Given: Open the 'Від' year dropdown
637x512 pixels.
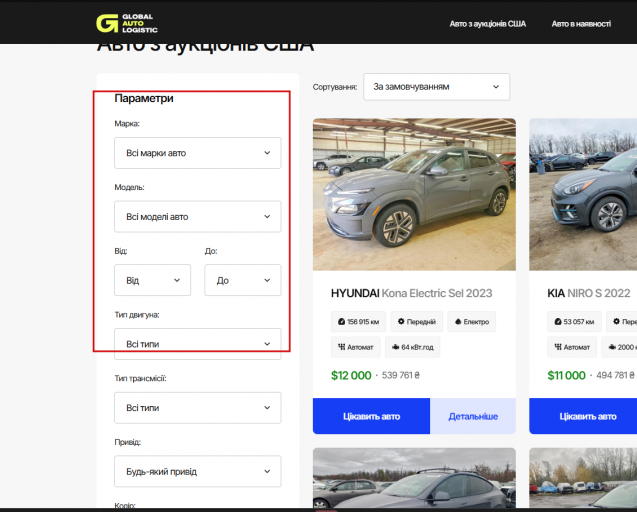Looking at the screenshot, I should click(x=152, y=280).
